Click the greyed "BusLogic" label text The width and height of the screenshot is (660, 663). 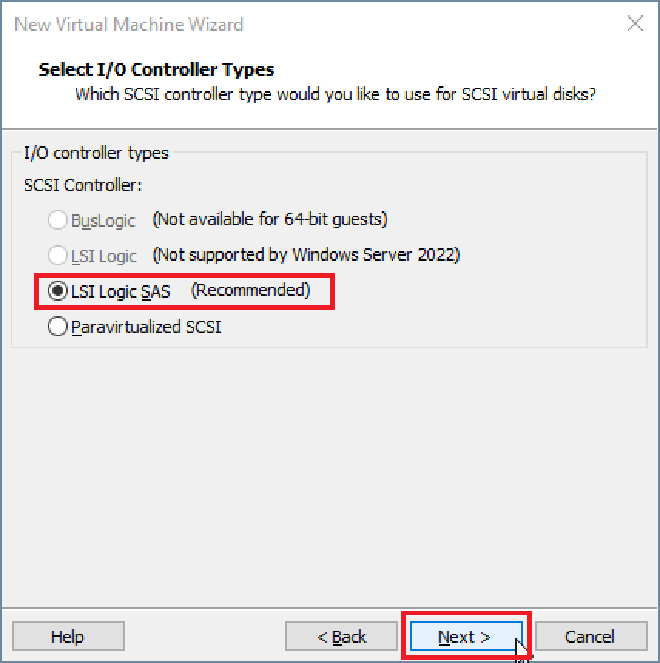[105, 219]
